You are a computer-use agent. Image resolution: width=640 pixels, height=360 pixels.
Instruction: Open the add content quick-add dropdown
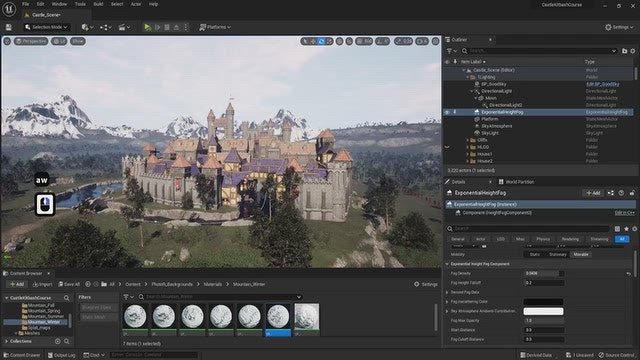pyautogui.click(x=87, y=27)
